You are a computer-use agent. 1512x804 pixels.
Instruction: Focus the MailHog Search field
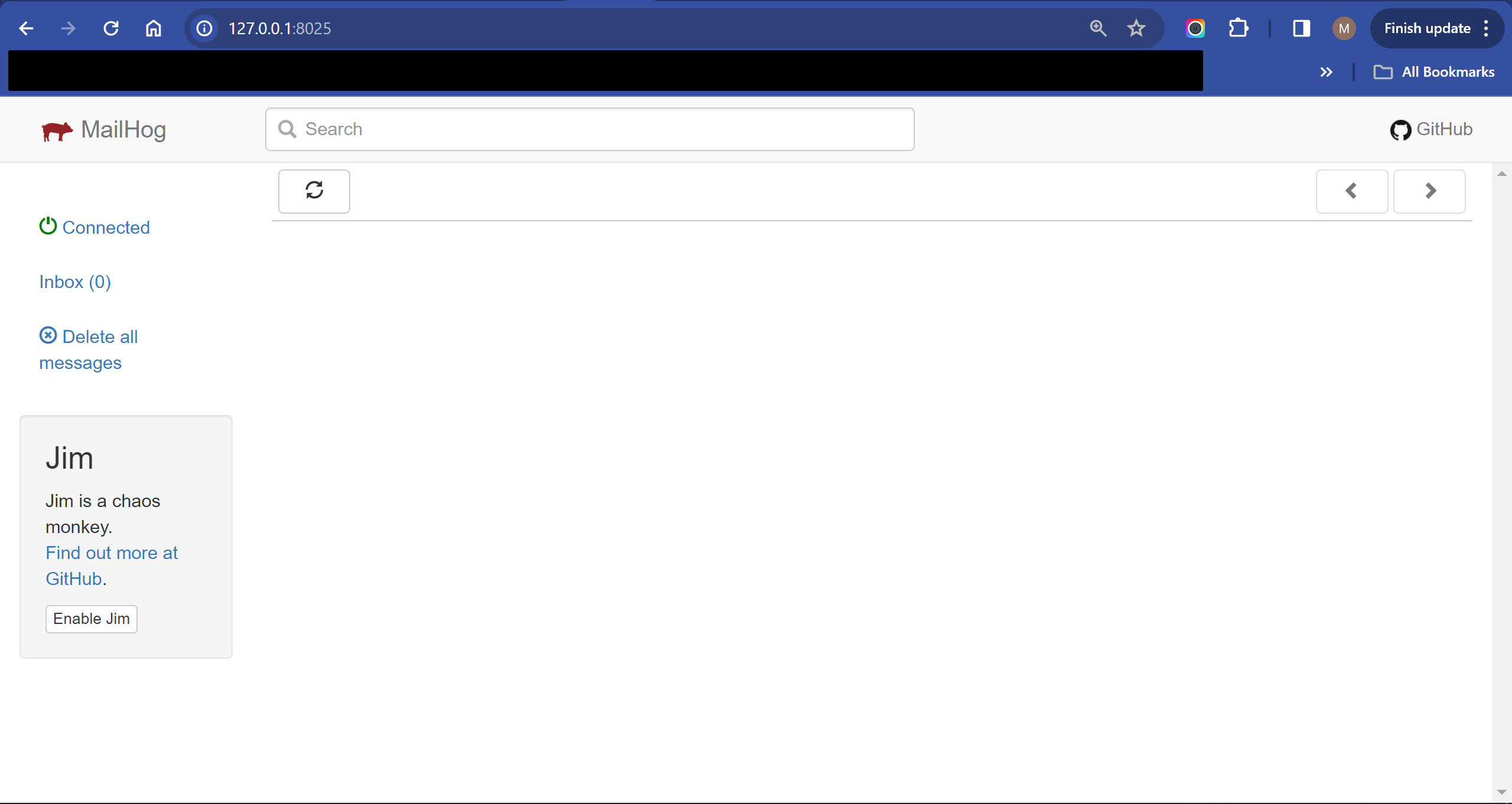[590, 129]
